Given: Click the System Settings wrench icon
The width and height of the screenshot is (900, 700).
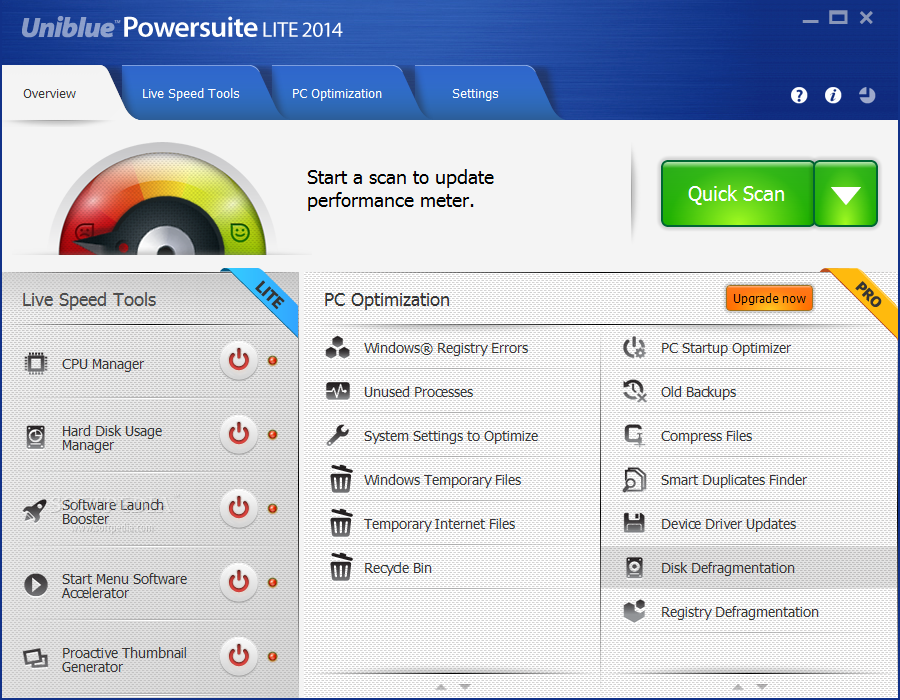Looking at the screenshot, I should point(338,435).
